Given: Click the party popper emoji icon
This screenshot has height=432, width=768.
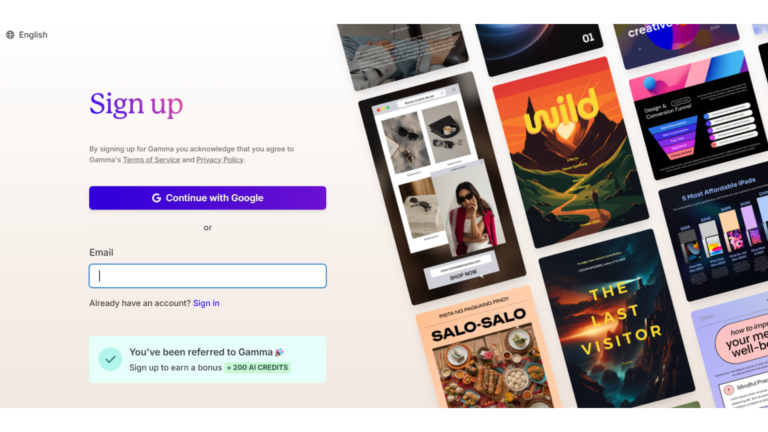Looking at the screenshot, I should 279,352.
